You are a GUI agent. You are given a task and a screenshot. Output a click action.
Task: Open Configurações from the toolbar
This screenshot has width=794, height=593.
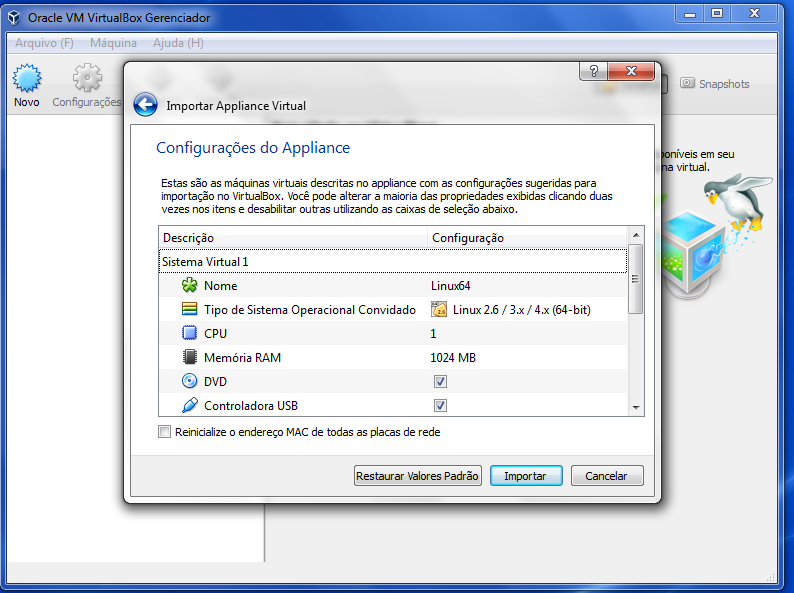(87, 80)
